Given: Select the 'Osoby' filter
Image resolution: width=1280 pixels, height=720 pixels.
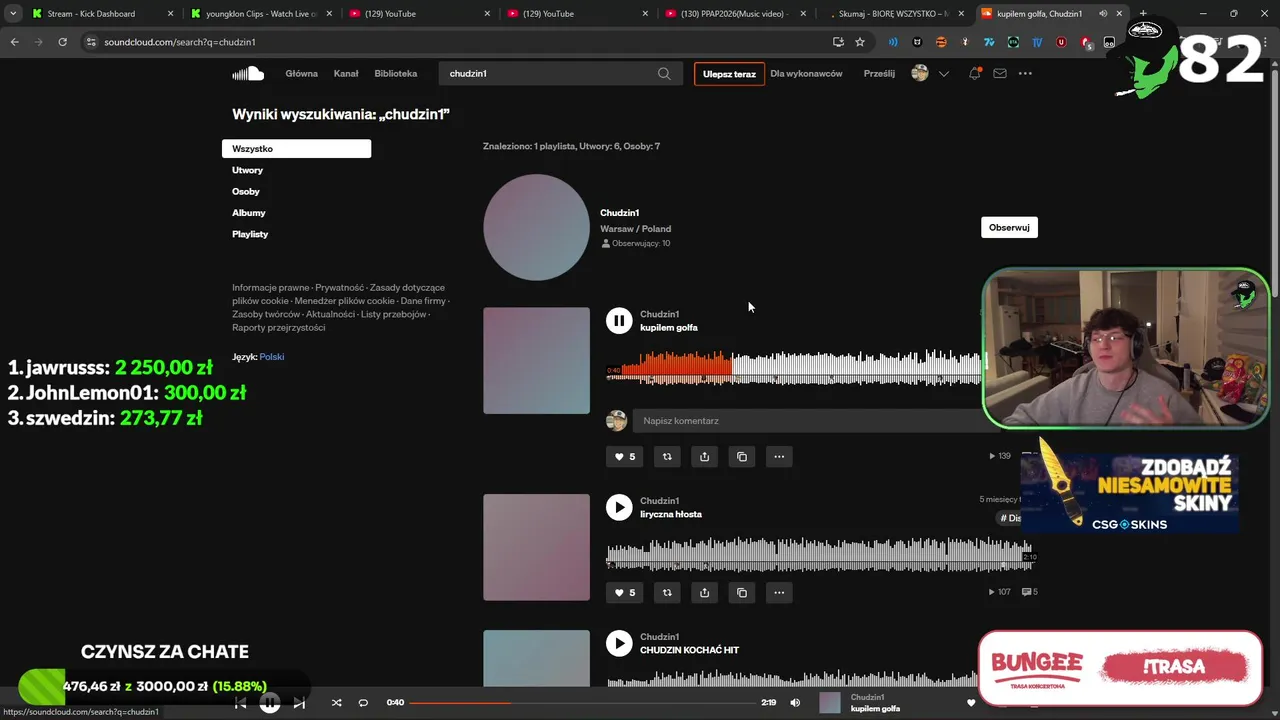Looking at the screenshot, I should [x=246, y=191].
